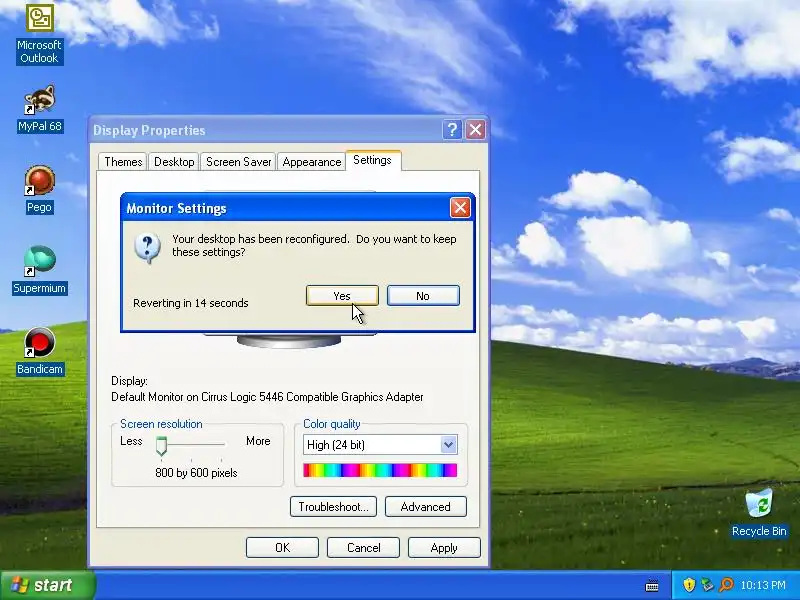Switch to the Screen Saver tab
This screenshot has width=800, height=600.
pos(238,162)
